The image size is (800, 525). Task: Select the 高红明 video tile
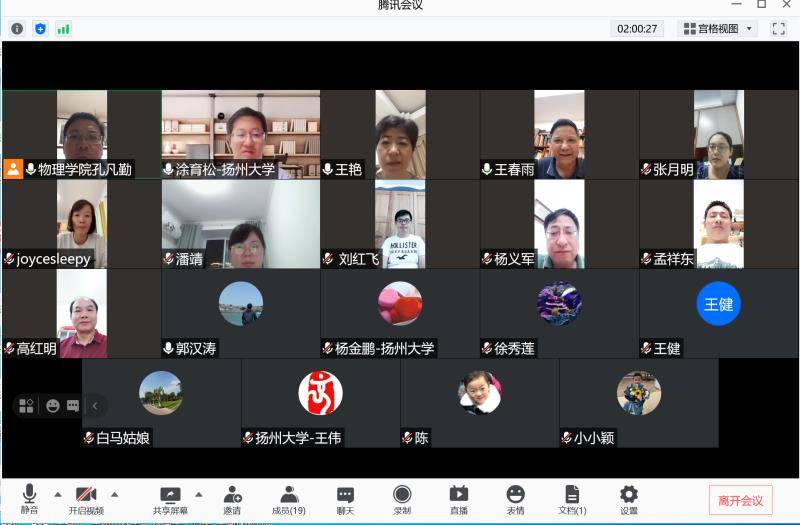pos(82,313)
